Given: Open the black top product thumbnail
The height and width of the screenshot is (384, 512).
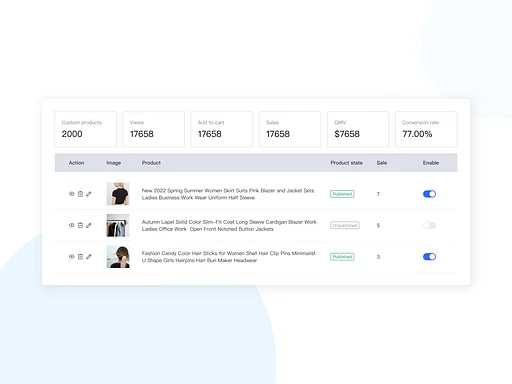Looking at the screenshot, I should point(118,194).
